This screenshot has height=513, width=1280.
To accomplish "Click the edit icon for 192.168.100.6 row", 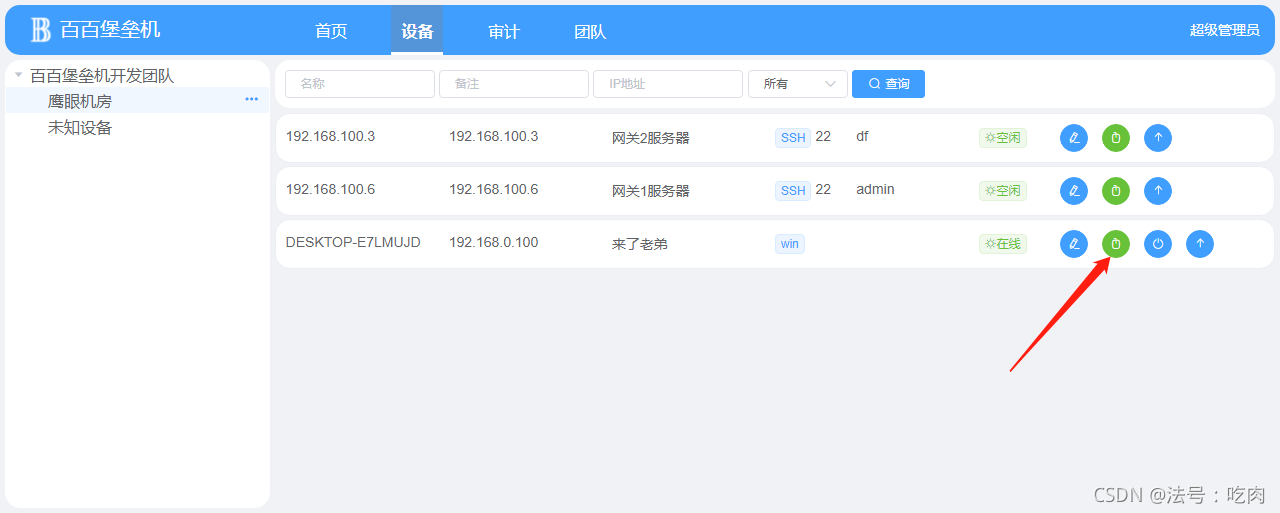I will click(1074, 191).
